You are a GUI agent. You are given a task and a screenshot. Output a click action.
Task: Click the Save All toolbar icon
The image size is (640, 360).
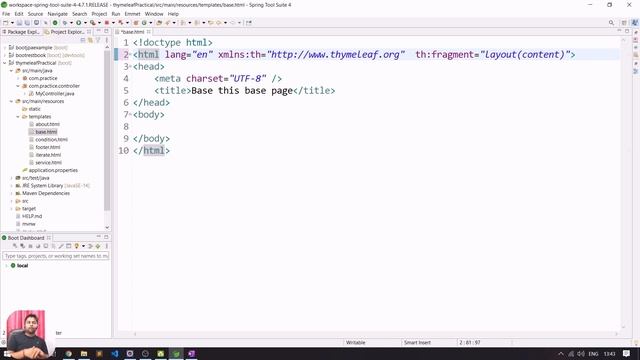click(x=27, y=23)
